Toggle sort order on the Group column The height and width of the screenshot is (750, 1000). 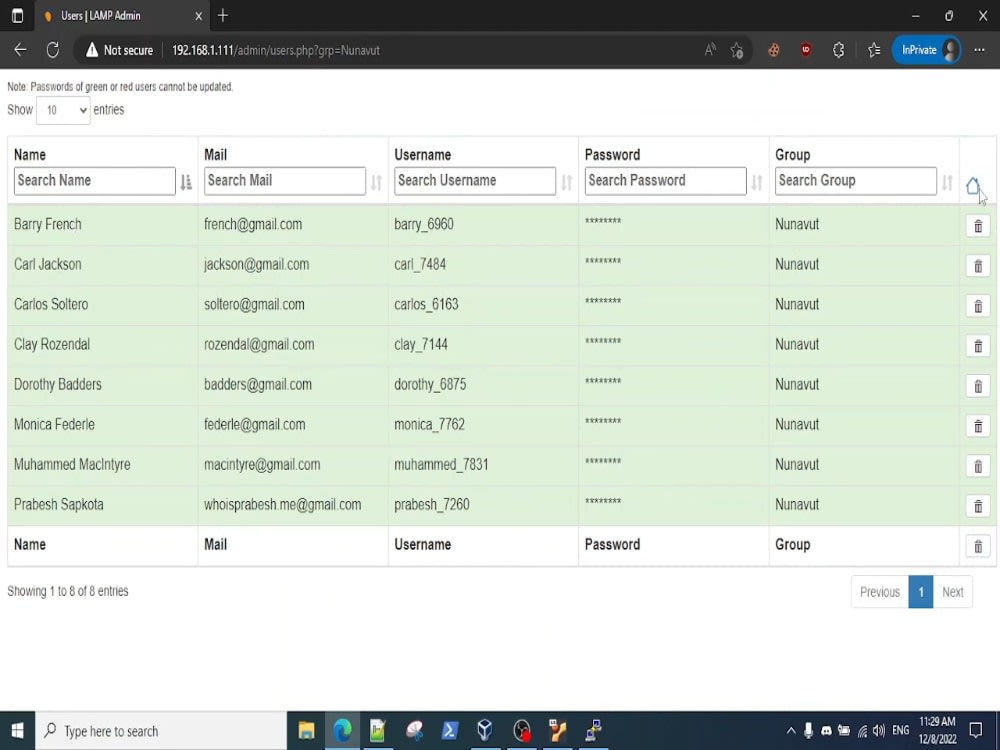[947, 181]
